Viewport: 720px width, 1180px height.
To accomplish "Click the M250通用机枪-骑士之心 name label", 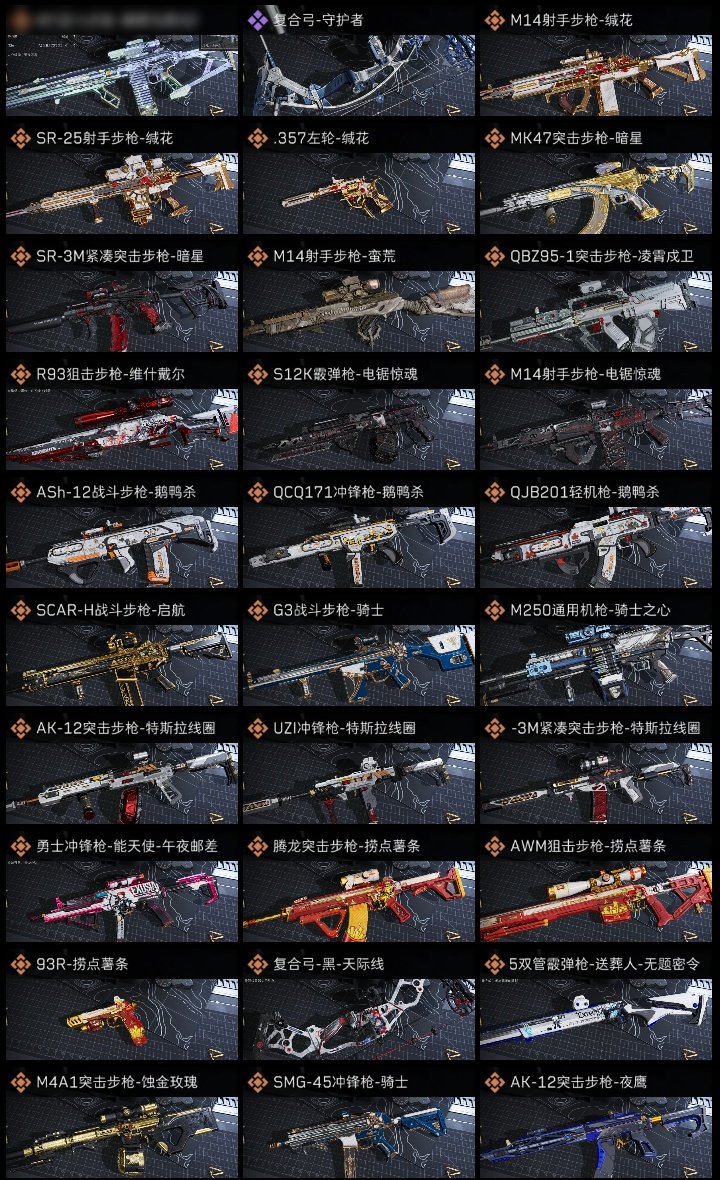I will 590,610.
